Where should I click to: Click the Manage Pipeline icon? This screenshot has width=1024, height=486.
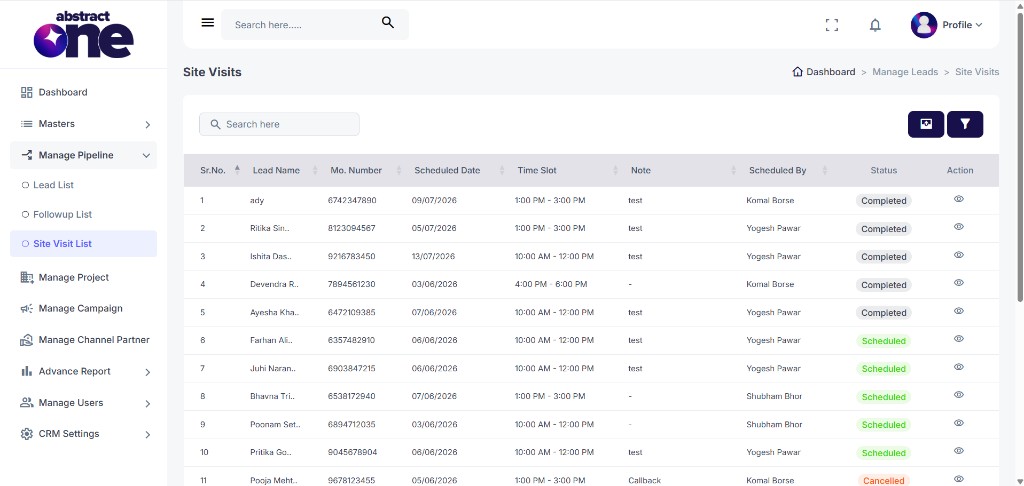26,155
